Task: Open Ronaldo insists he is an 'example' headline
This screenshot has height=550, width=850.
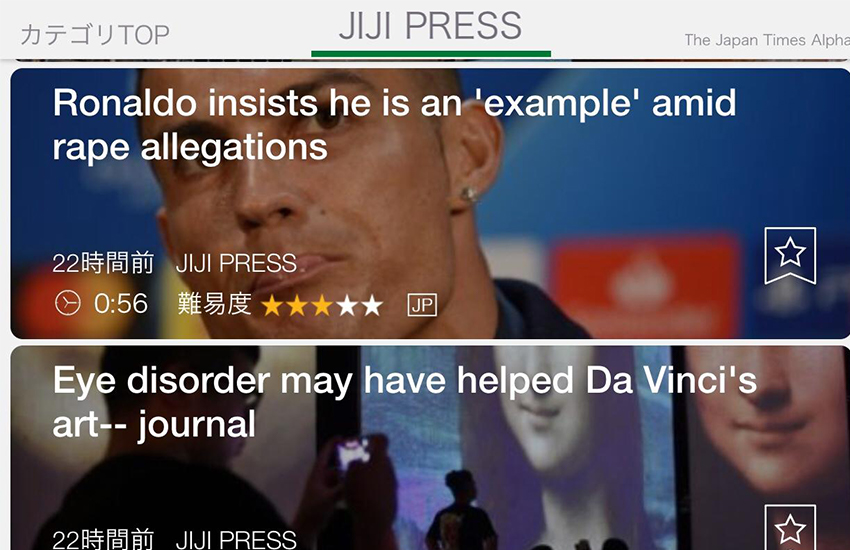Action: 395,125
